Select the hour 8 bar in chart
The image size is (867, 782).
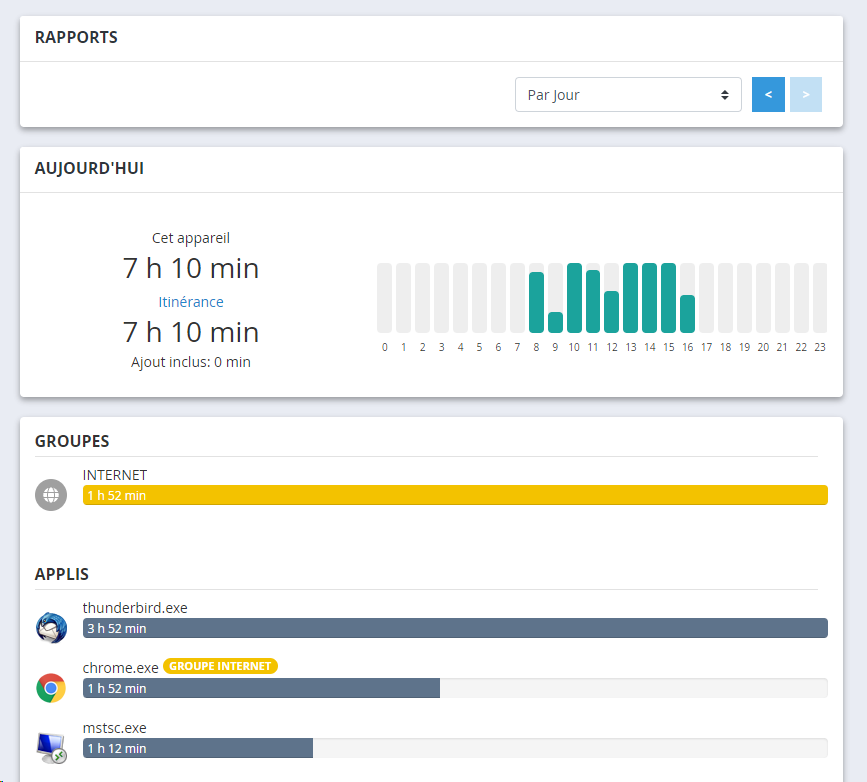tap(536, 302)
